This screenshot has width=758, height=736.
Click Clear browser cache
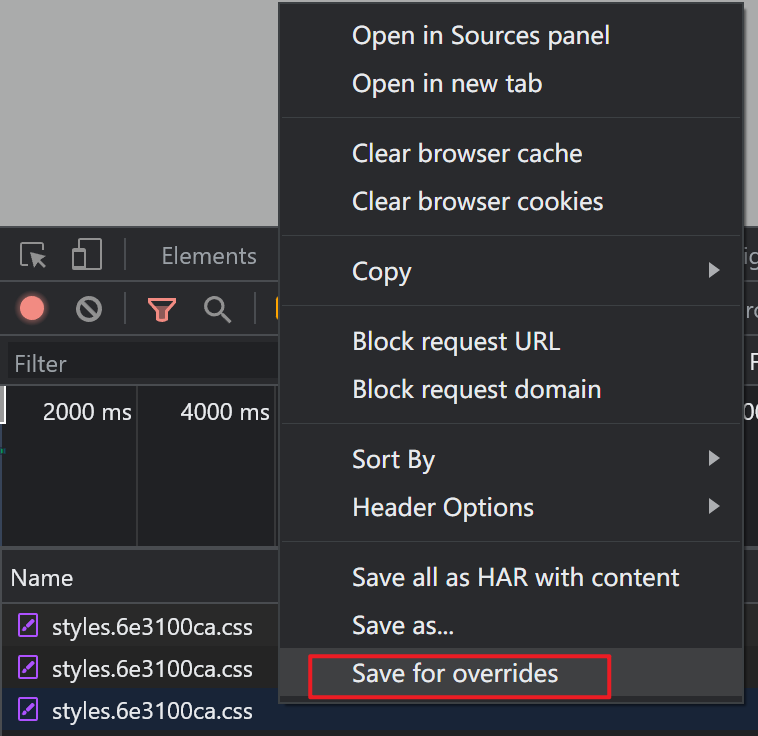467,154
